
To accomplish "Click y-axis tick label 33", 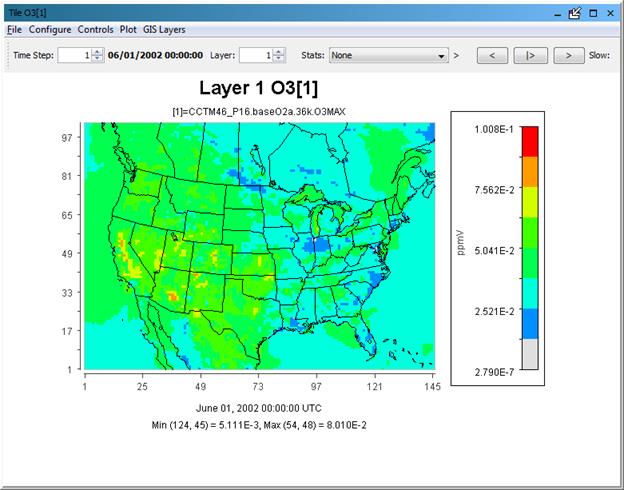I will point(67,293).
